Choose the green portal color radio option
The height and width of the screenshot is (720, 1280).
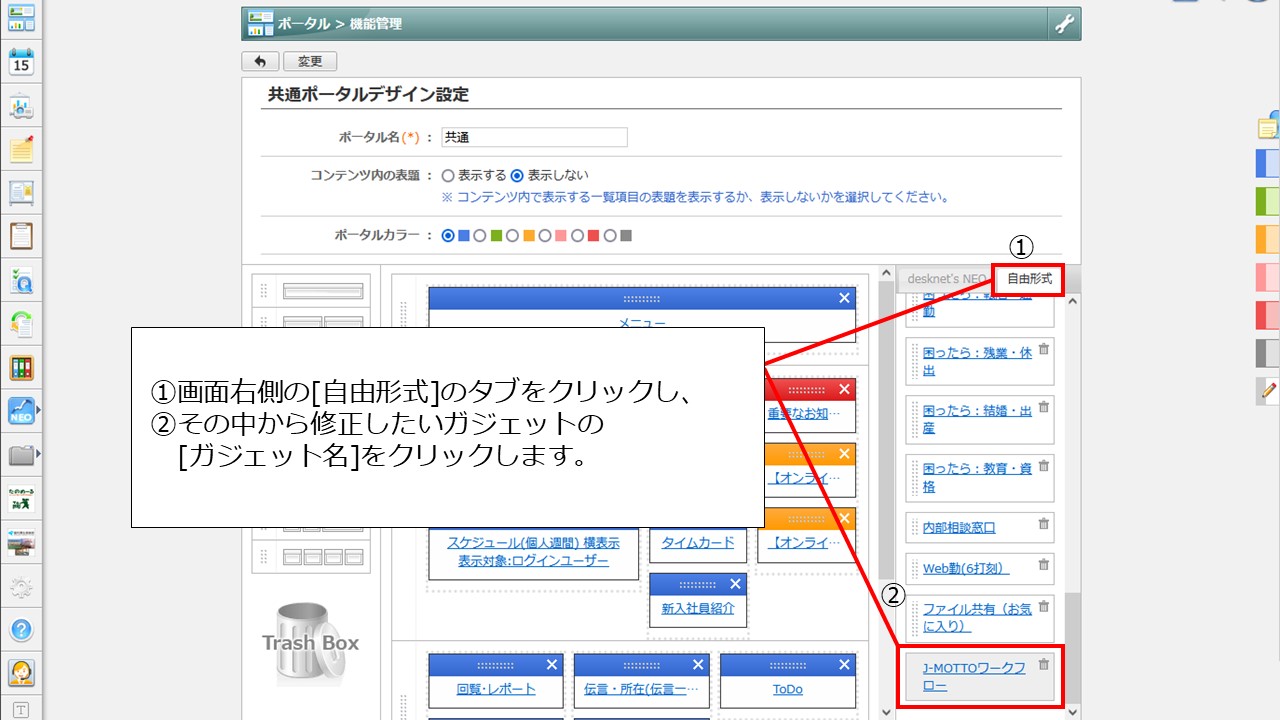480,236
